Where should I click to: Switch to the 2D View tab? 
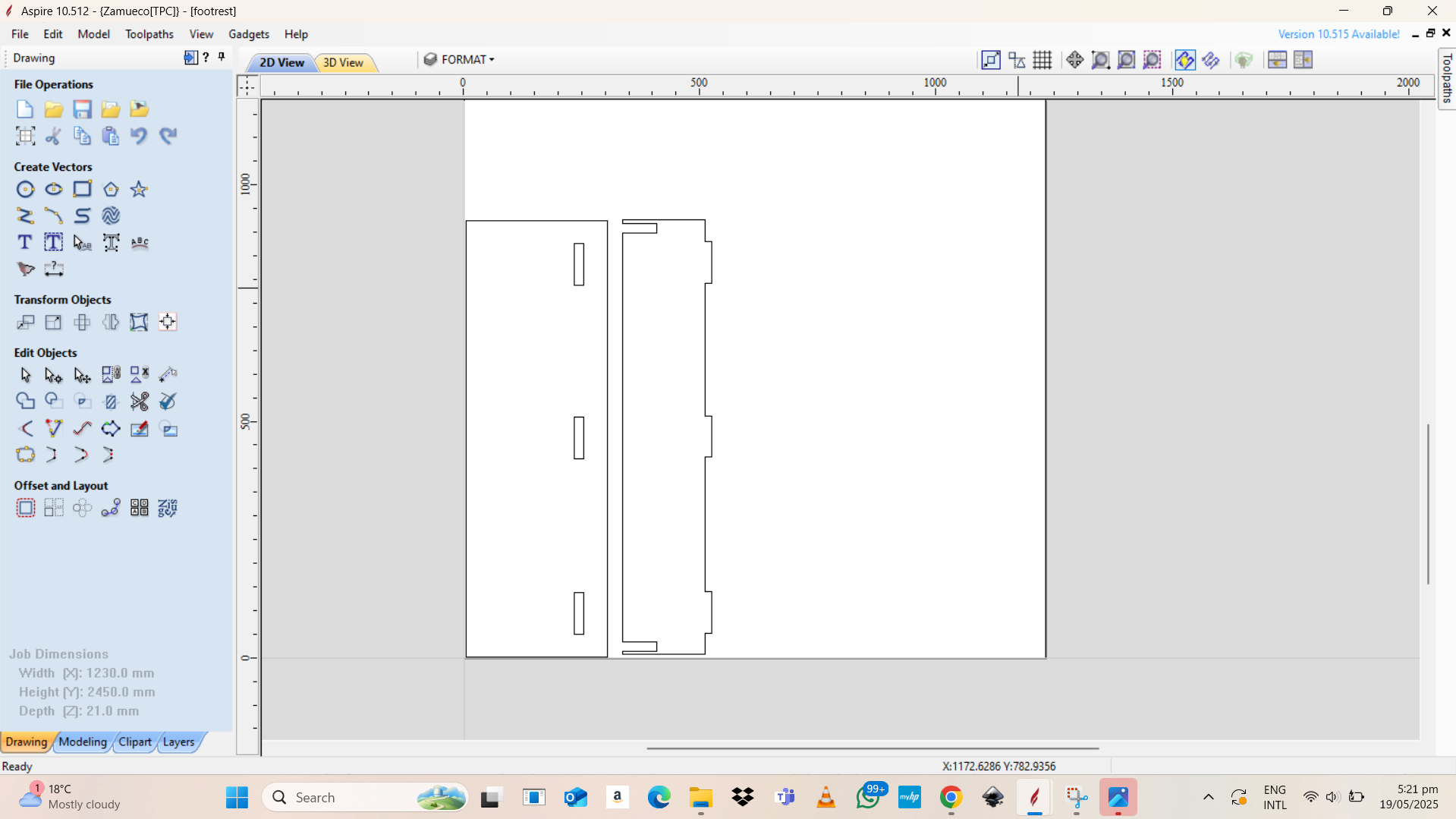281,62
